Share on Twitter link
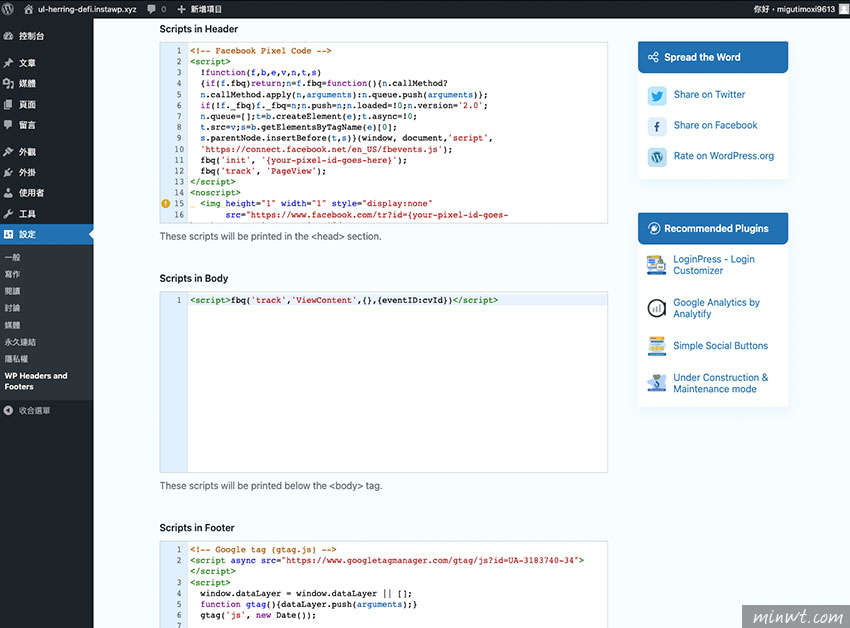Viewport: 850px width, 628px height. click(709, 94)
